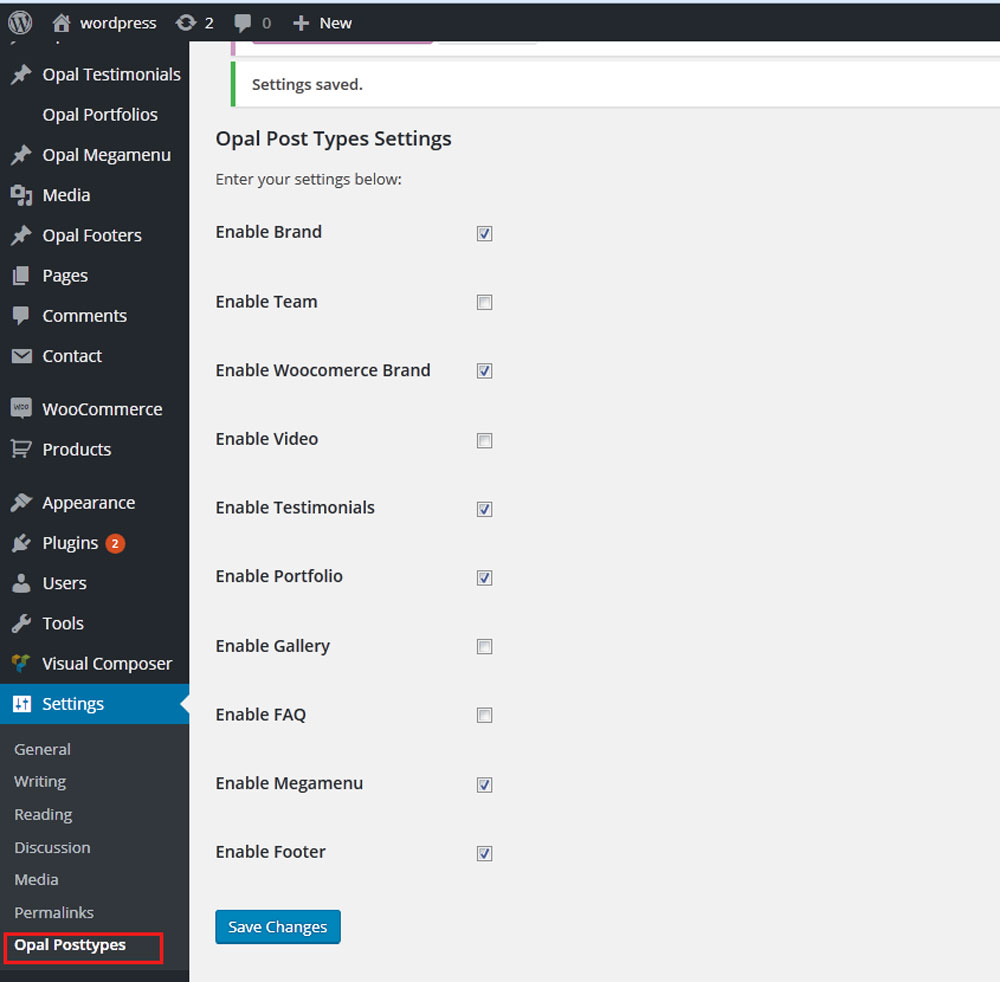Tick the Enable Gallery checkbox
1000x982 pixels.
click(485, 647)
